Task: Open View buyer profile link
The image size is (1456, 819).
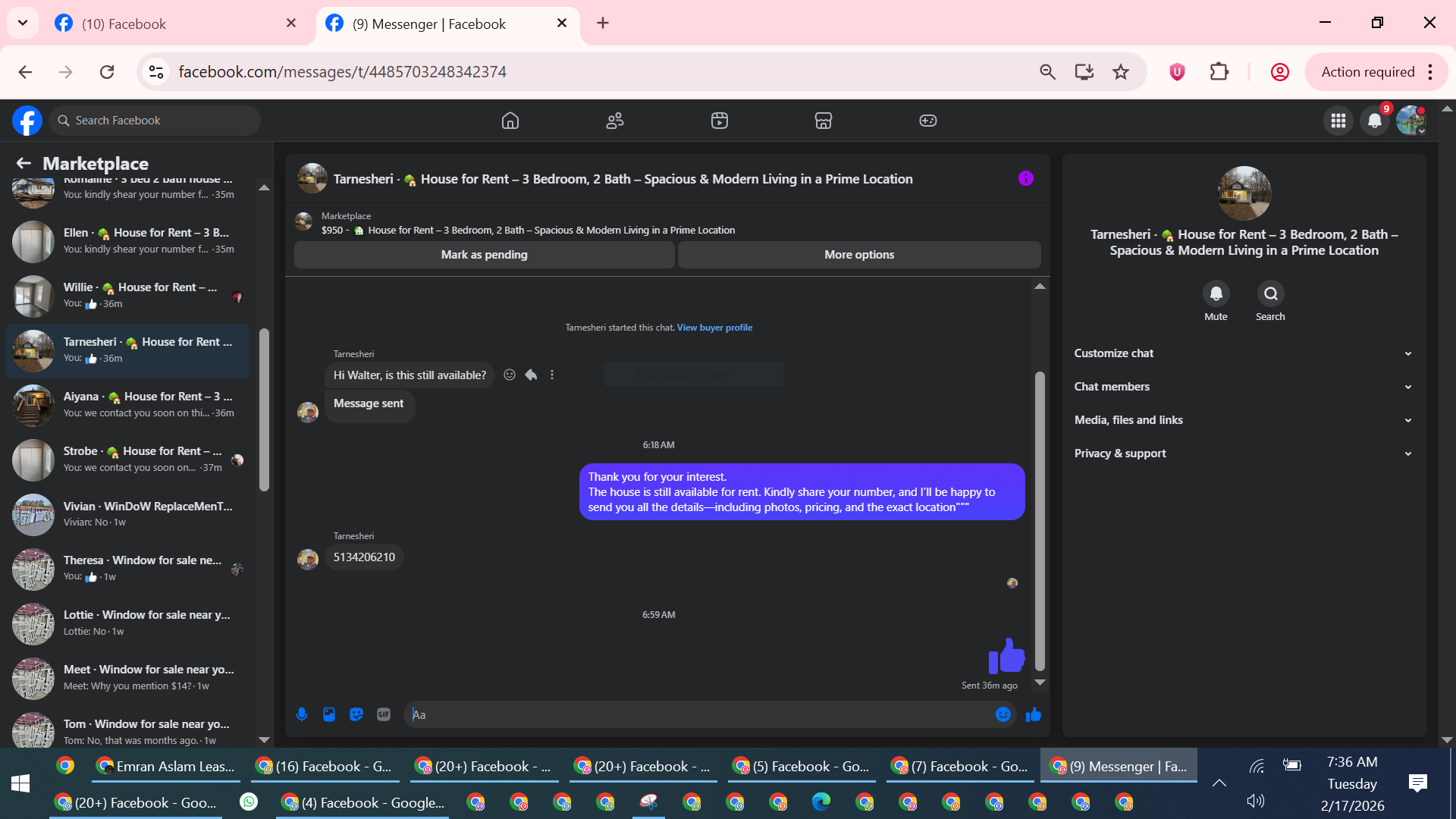Action: [714, 328]
